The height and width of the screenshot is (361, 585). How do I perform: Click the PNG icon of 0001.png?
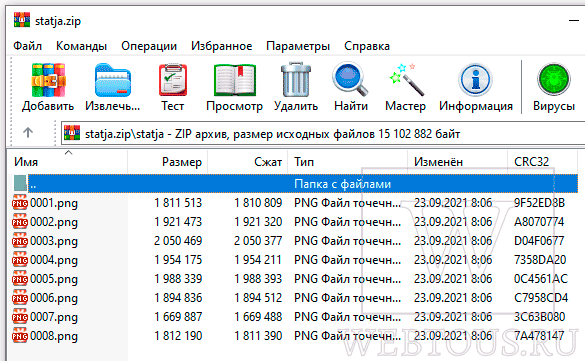tap(20, 203)
